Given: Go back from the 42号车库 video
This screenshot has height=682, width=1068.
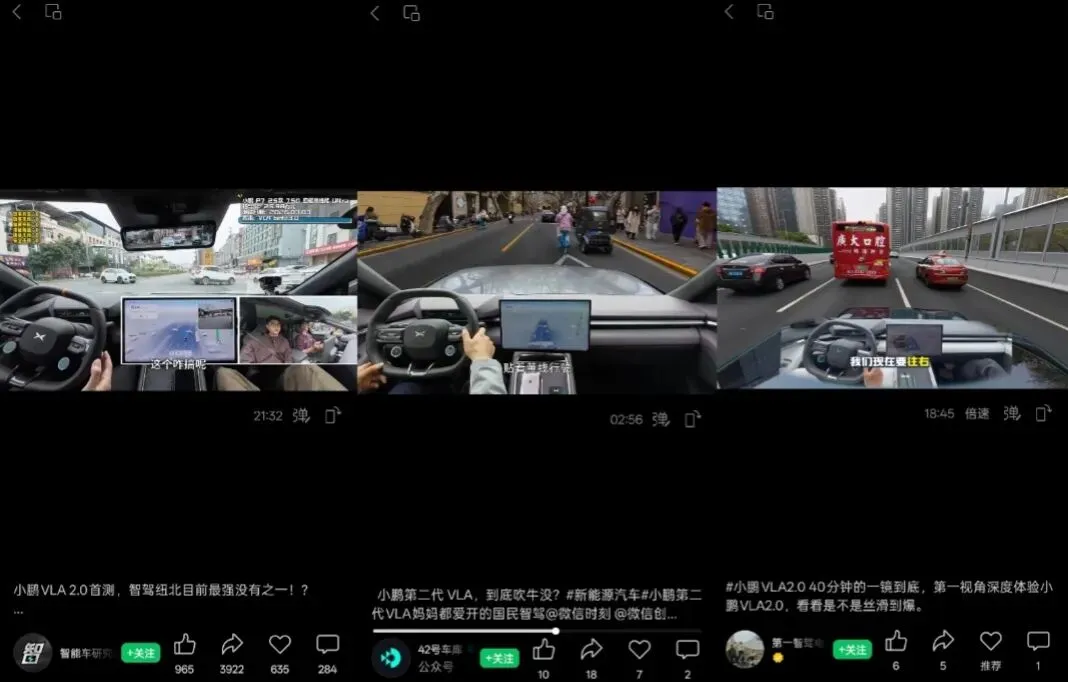Looking at the screenshot, I should coord(375,13).
